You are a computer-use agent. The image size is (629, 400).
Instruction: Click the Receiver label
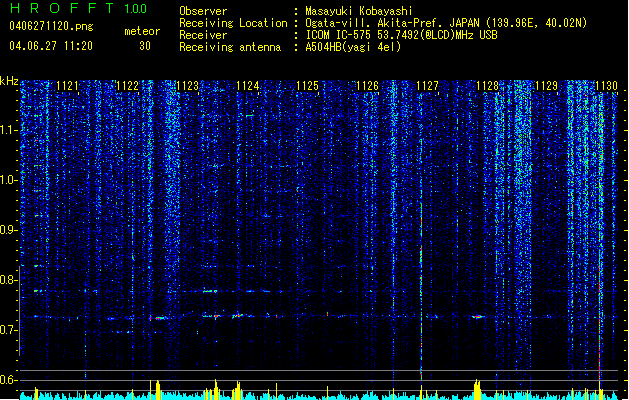click(203, 35)
